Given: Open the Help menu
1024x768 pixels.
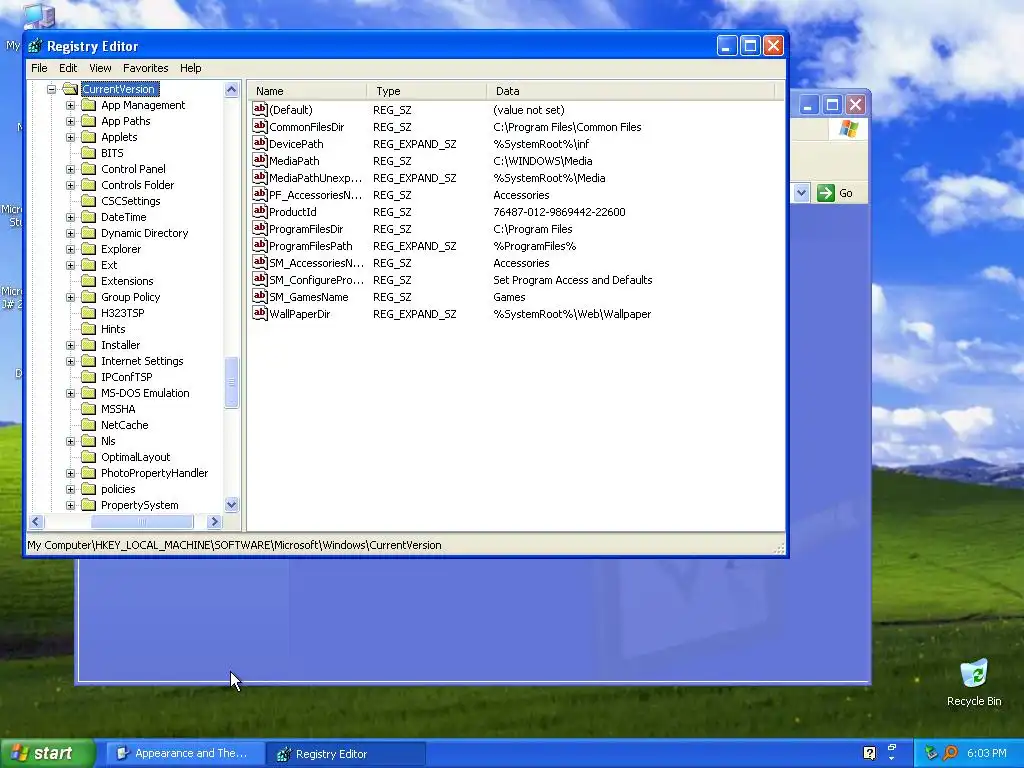Looking at the screenshot, I should click(x=191, y=68).
